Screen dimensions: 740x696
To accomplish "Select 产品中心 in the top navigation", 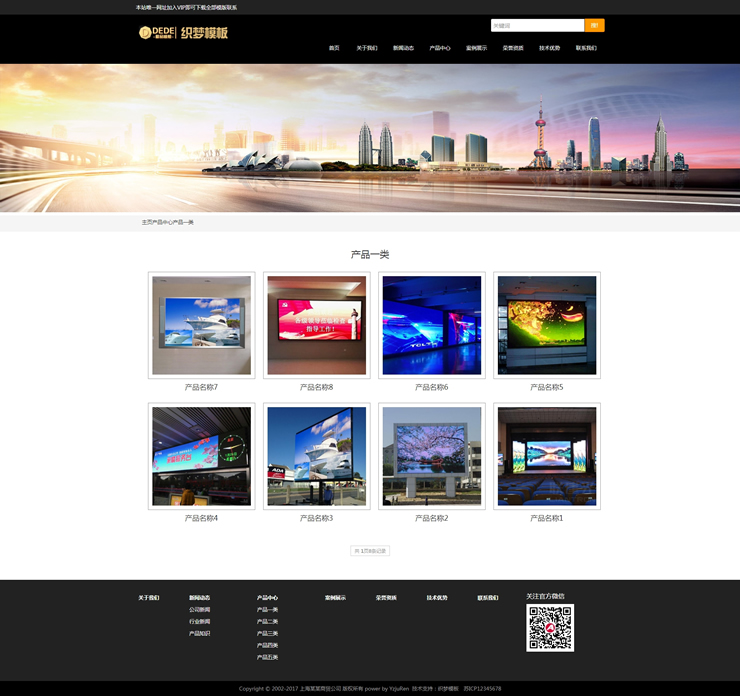I will [440, 48].
